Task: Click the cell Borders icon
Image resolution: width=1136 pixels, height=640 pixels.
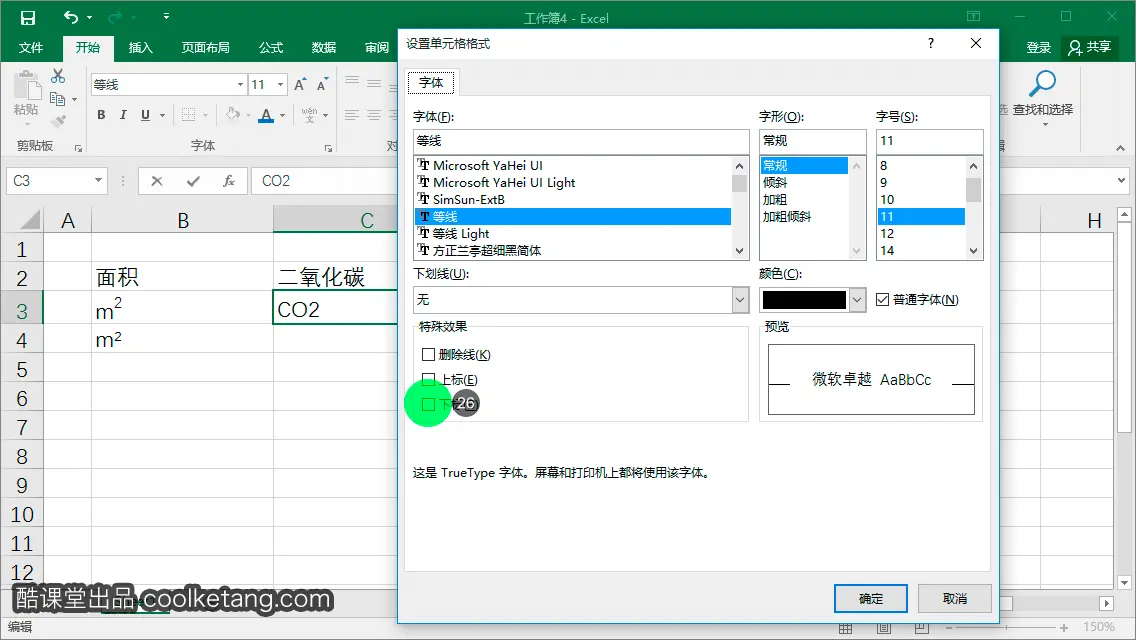Action: [188, 115]
